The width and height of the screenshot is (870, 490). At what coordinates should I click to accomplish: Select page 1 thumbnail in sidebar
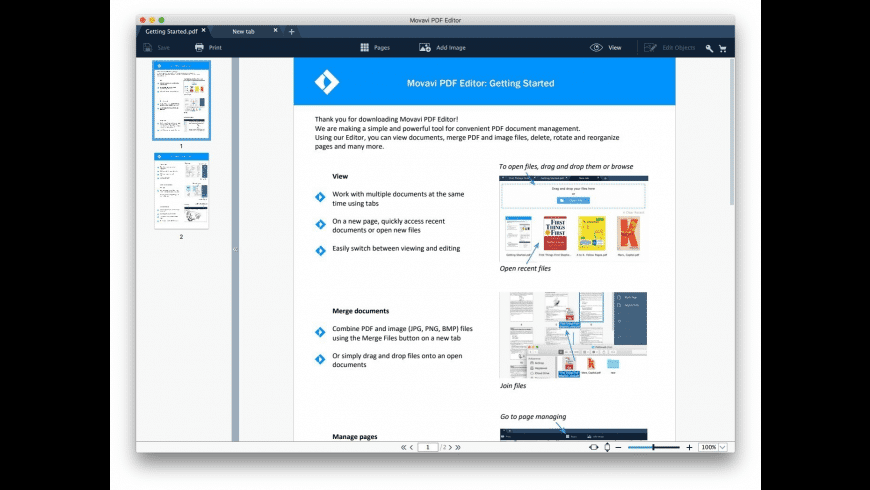[181, 100]
